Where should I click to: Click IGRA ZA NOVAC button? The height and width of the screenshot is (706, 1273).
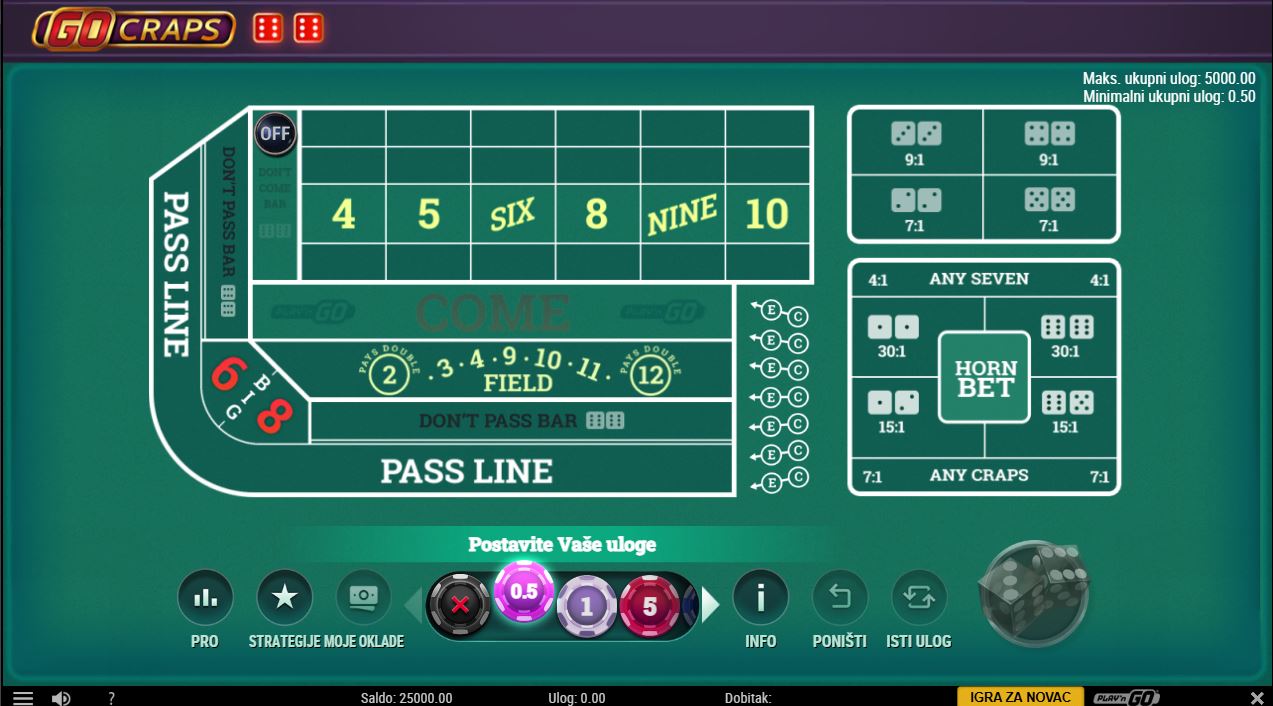point(1020,697)
